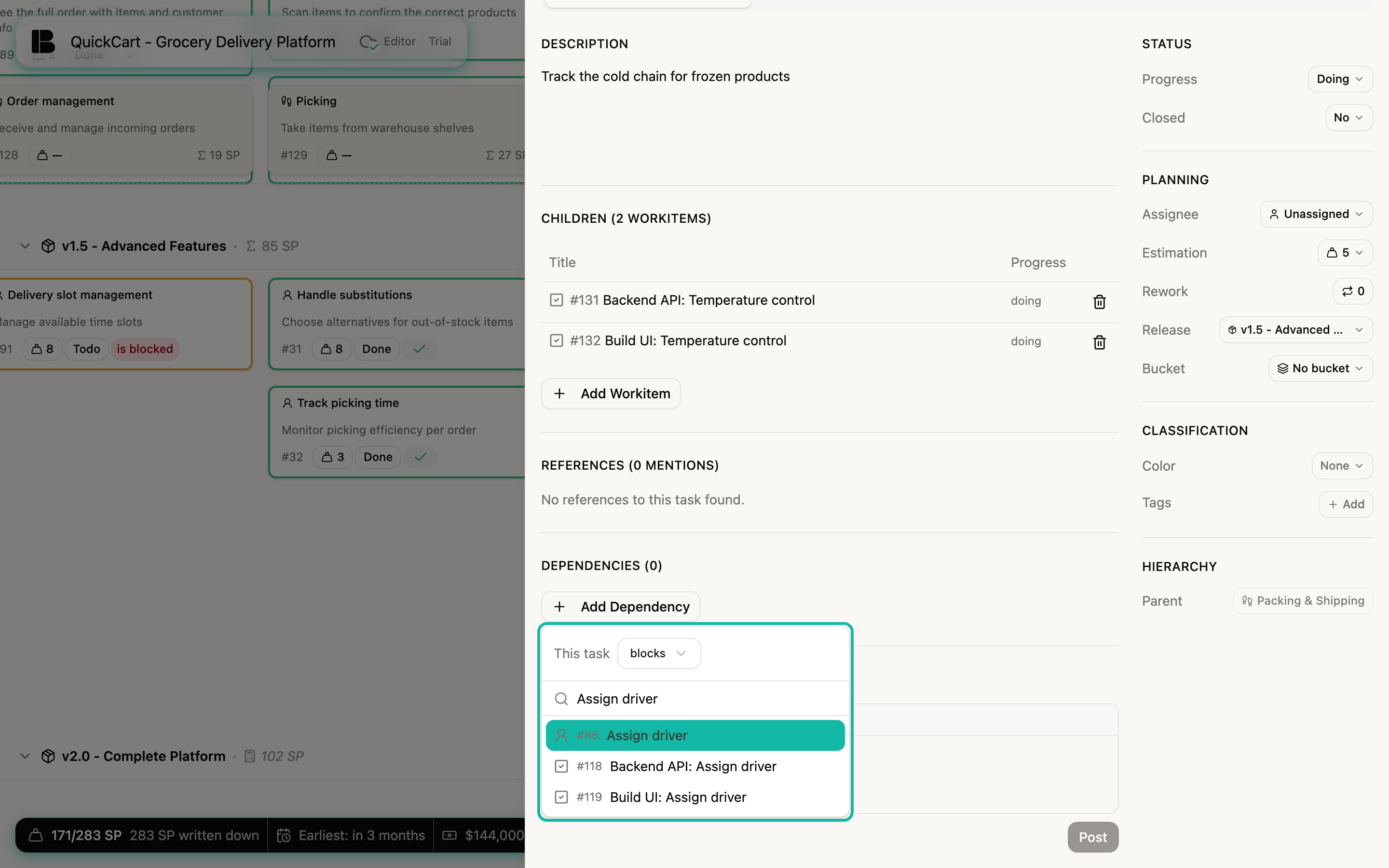Open the Release dropdown showing v1.5 - Advanced

pos(1296,329)
